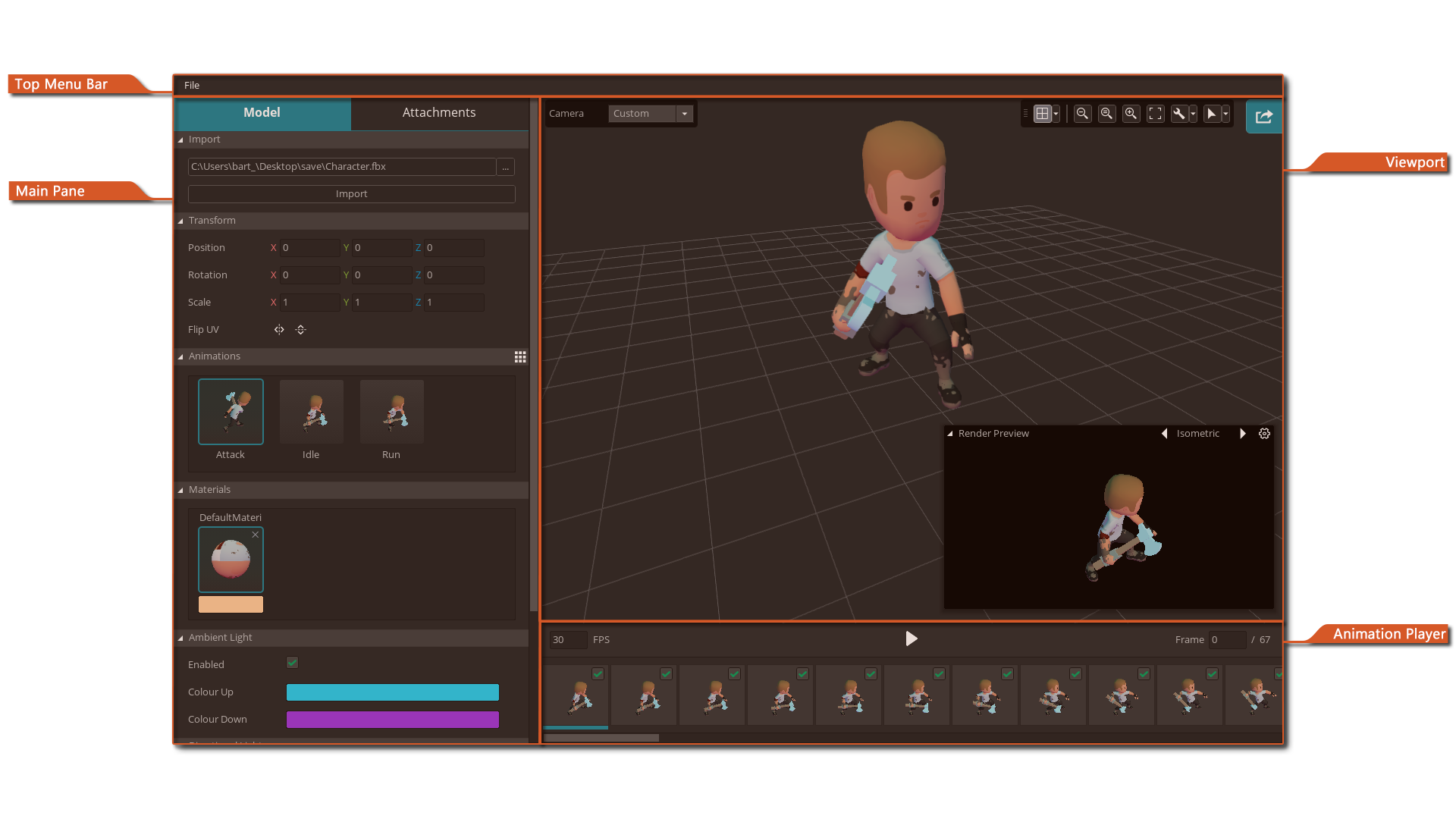Click the Position X field

coord(310,248)
